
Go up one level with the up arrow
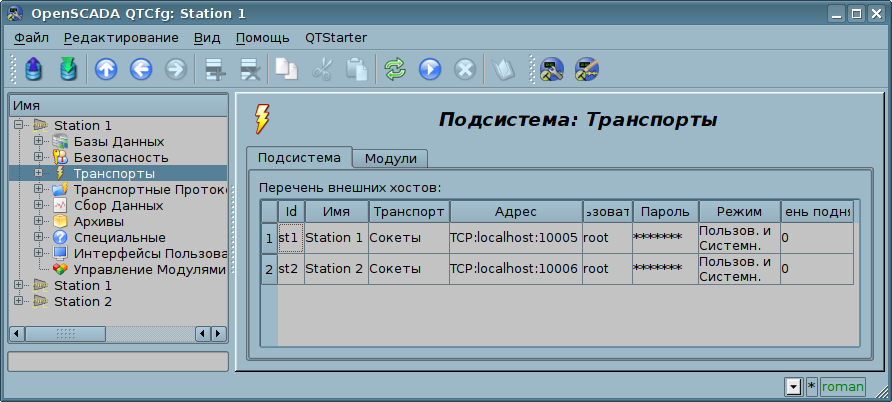105,69
